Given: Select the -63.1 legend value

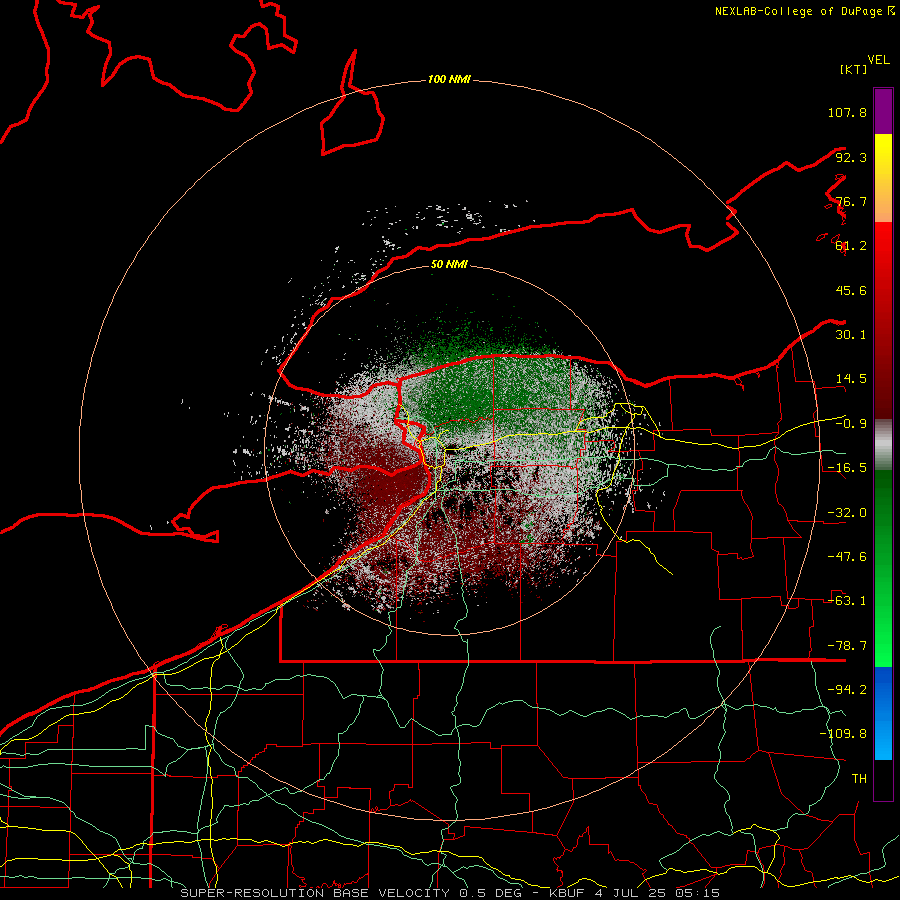Looking at the screenshot, I should (x=847, y=601).
